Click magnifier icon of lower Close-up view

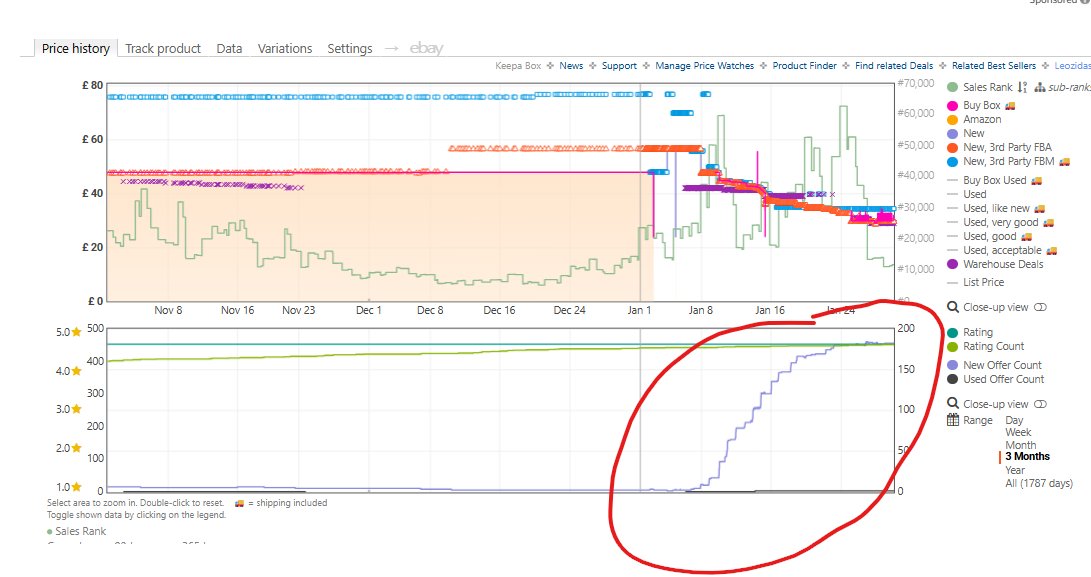(953, 404)
